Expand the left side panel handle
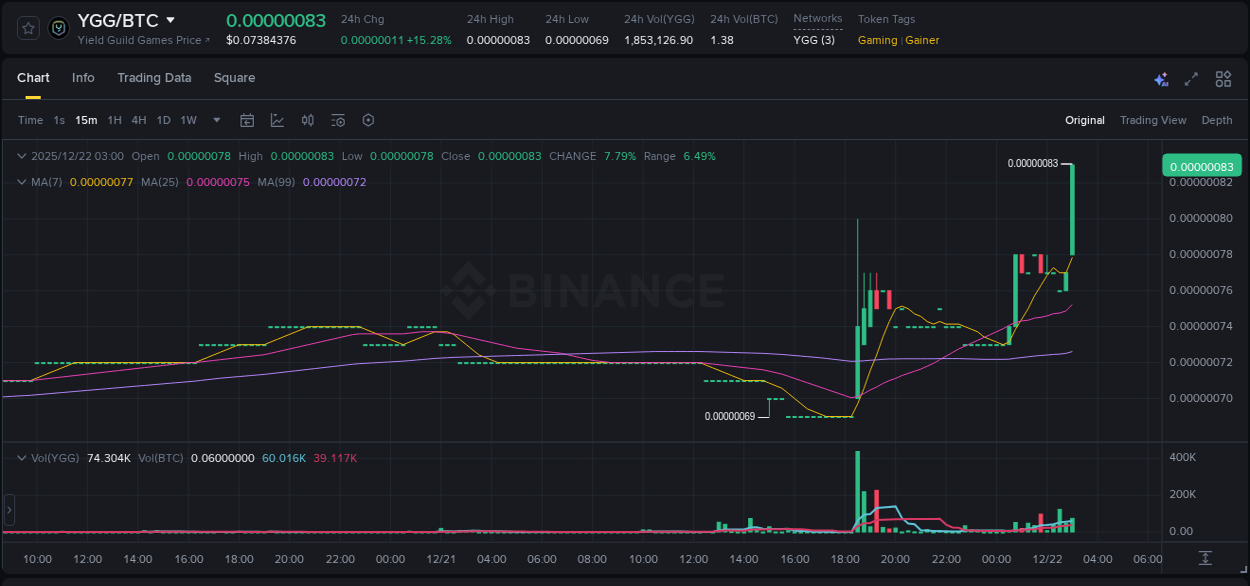The image size is (1250, 586). coord(10,510)
